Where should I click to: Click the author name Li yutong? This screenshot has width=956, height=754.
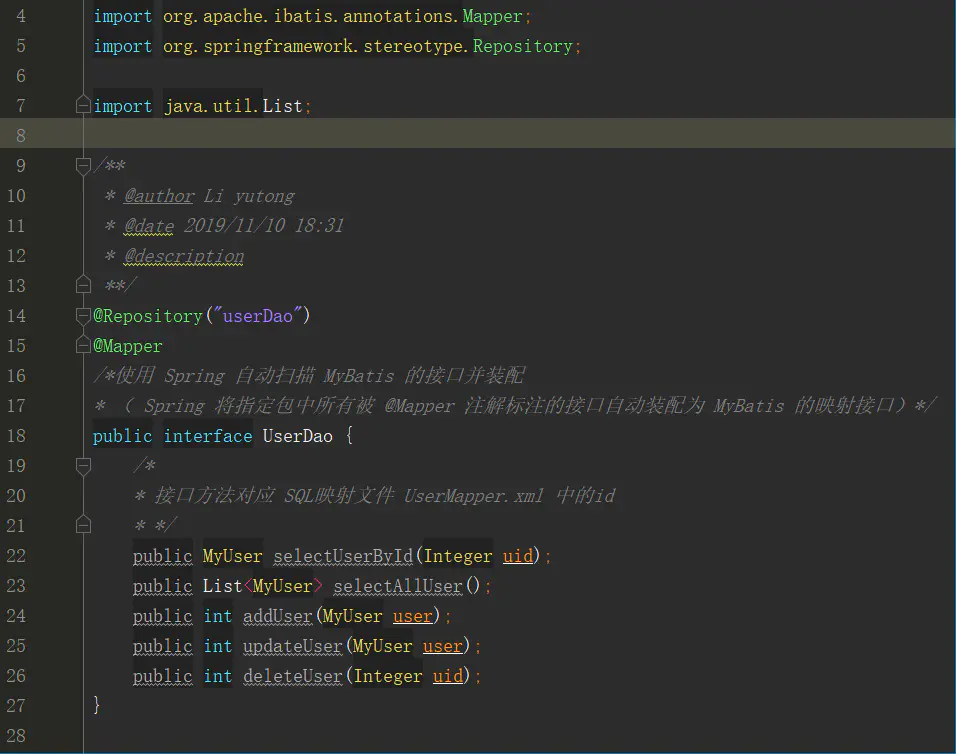pos(249,196)
